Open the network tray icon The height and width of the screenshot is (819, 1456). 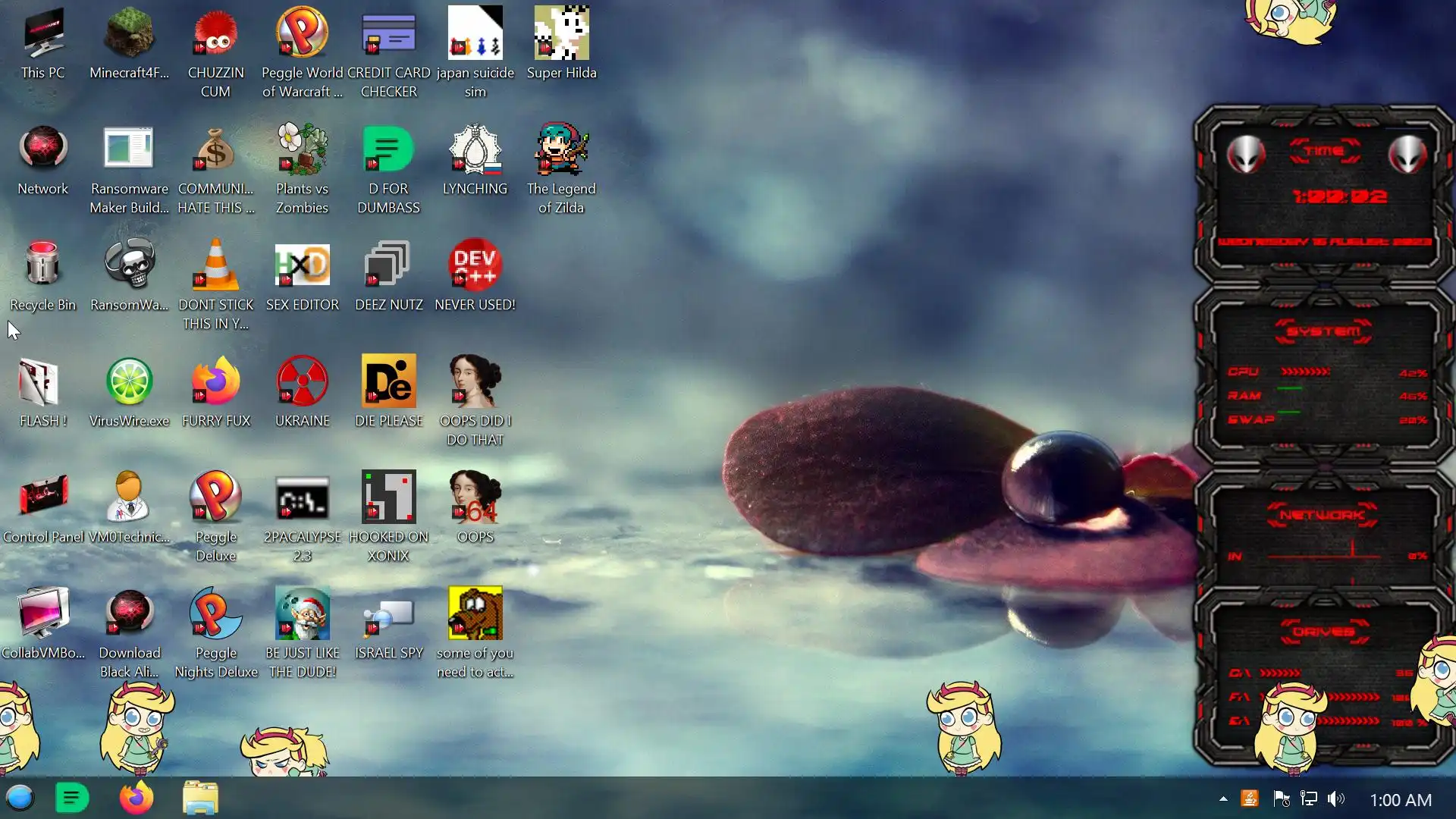coord(1309,799)
